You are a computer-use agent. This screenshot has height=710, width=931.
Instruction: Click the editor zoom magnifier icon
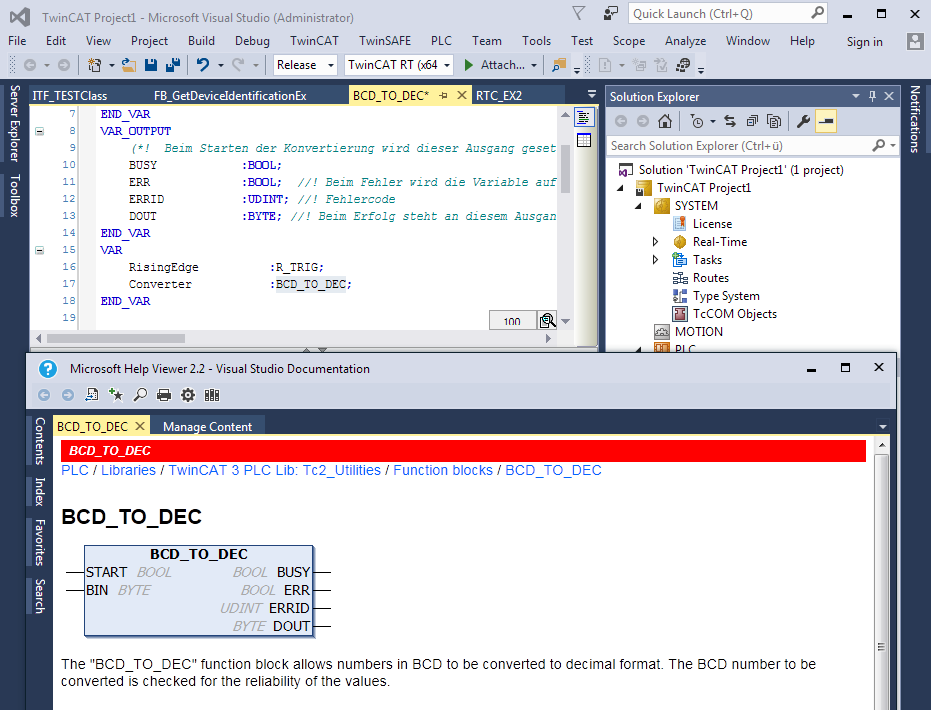click(547, 321)
